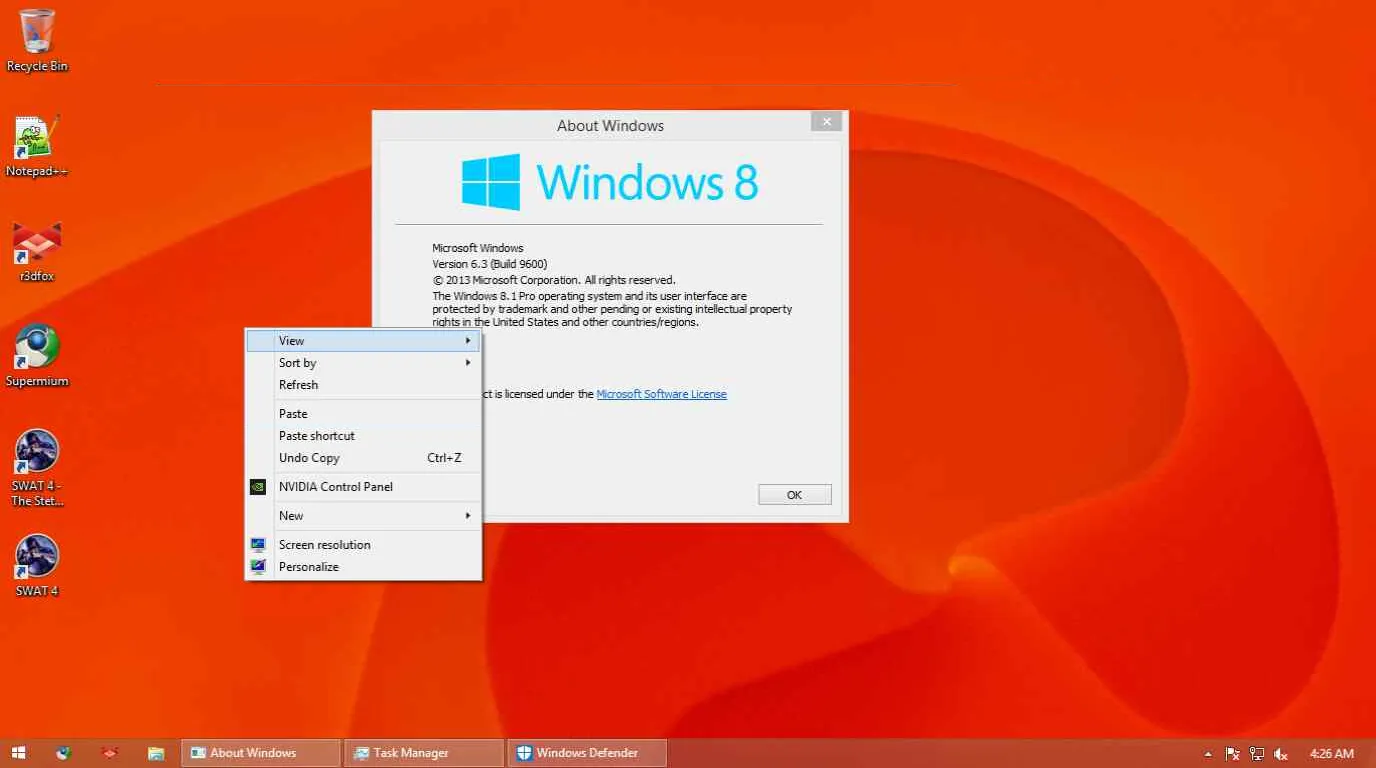Click the Version 6.3 (Build 9600) text

tap(489, 264)
